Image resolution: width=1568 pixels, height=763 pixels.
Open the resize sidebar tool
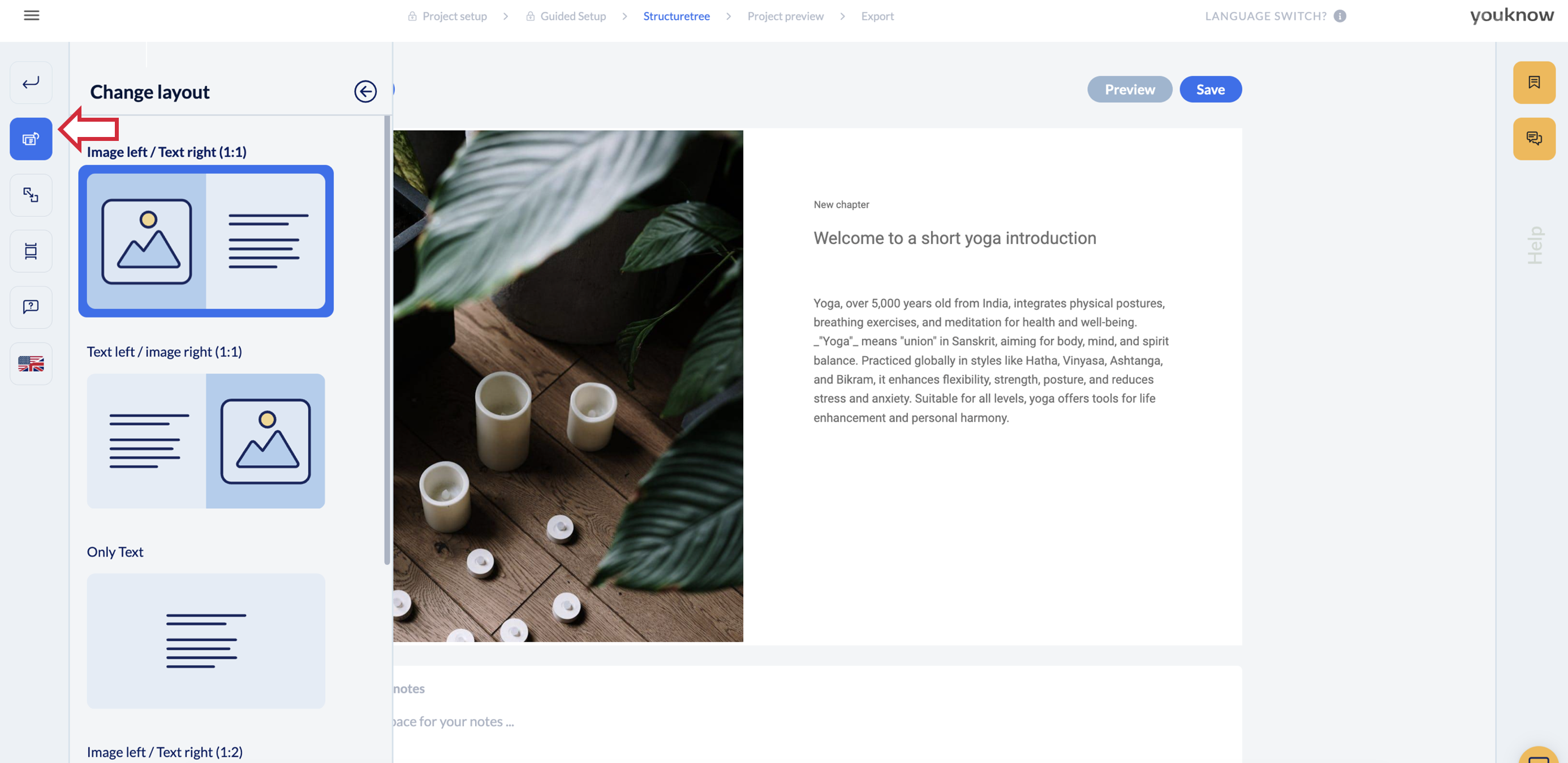coord(31,195)
